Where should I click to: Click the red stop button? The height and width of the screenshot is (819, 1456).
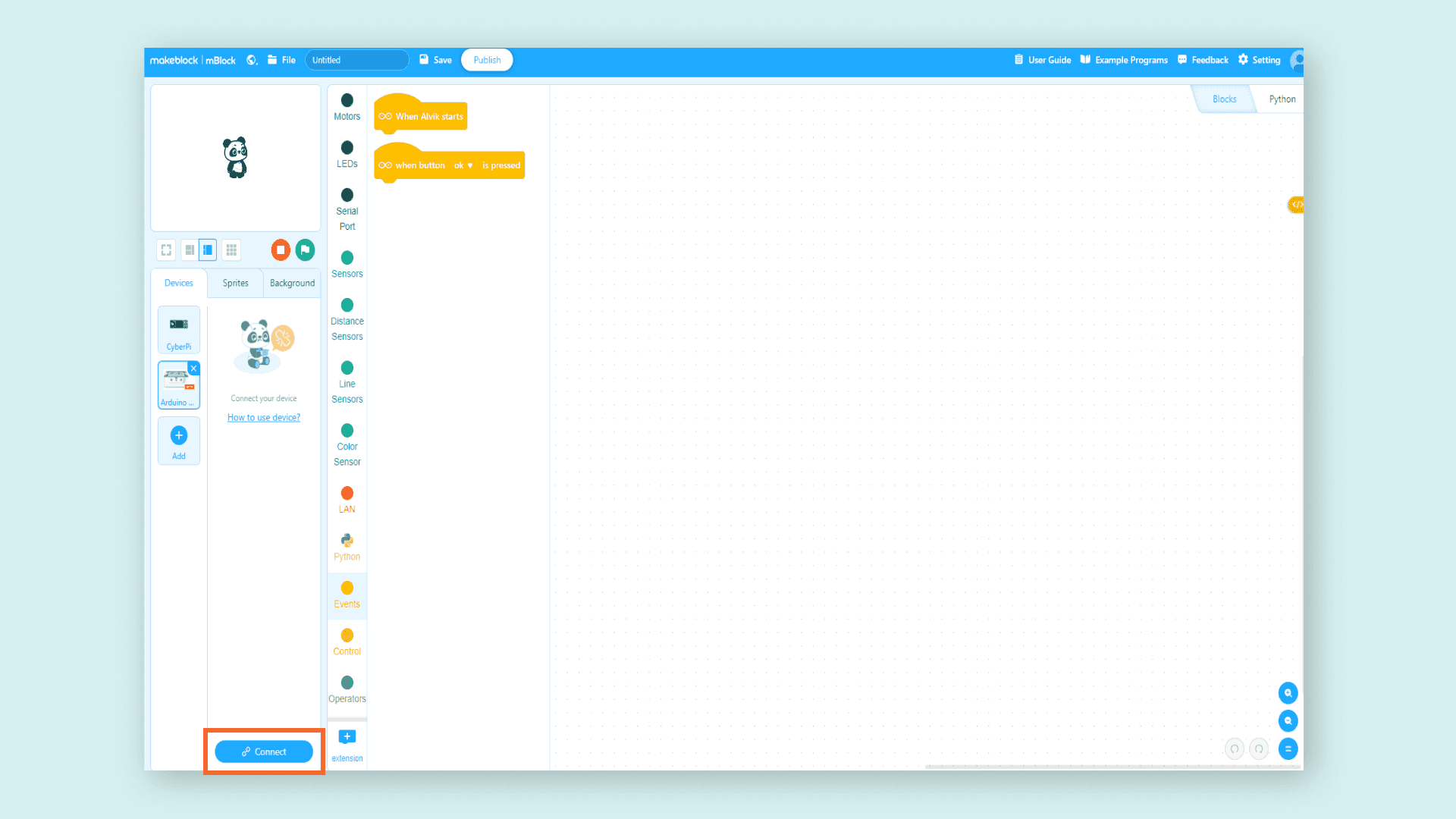[281, 249]
